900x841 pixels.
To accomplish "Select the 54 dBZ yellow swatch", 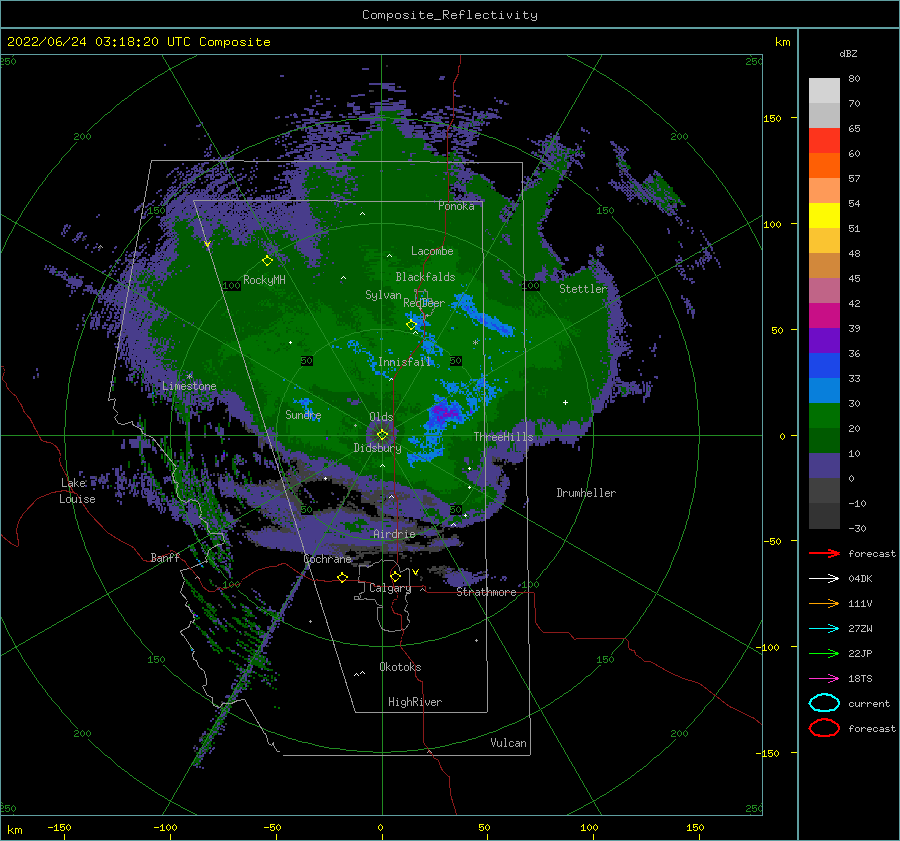I will coord(824,215).
